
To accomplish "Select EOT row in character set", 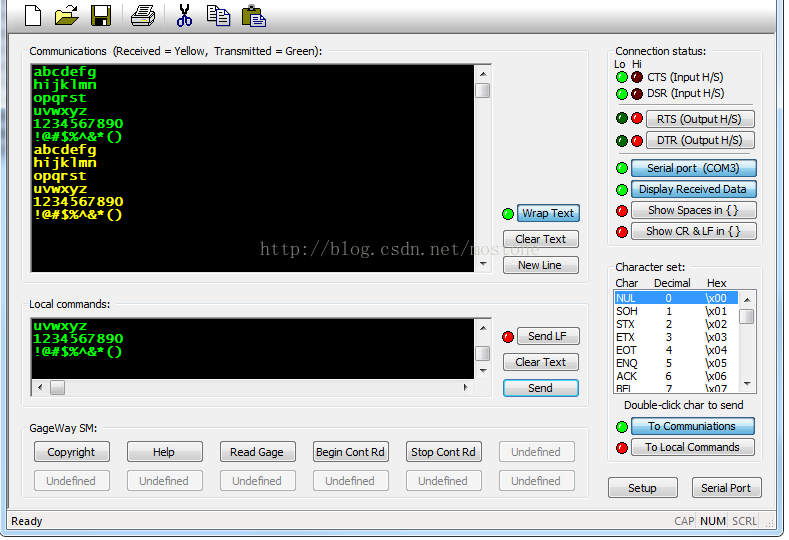I will tap(676, 350).
